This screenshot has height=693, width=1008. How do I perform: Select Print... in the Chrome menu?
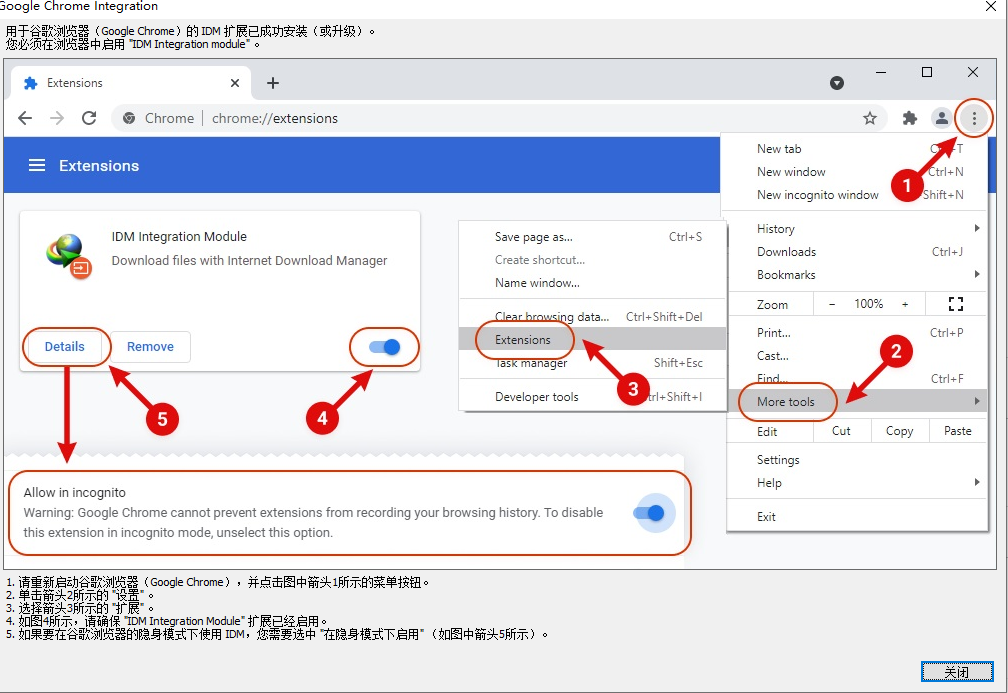[x=856, y=332]
